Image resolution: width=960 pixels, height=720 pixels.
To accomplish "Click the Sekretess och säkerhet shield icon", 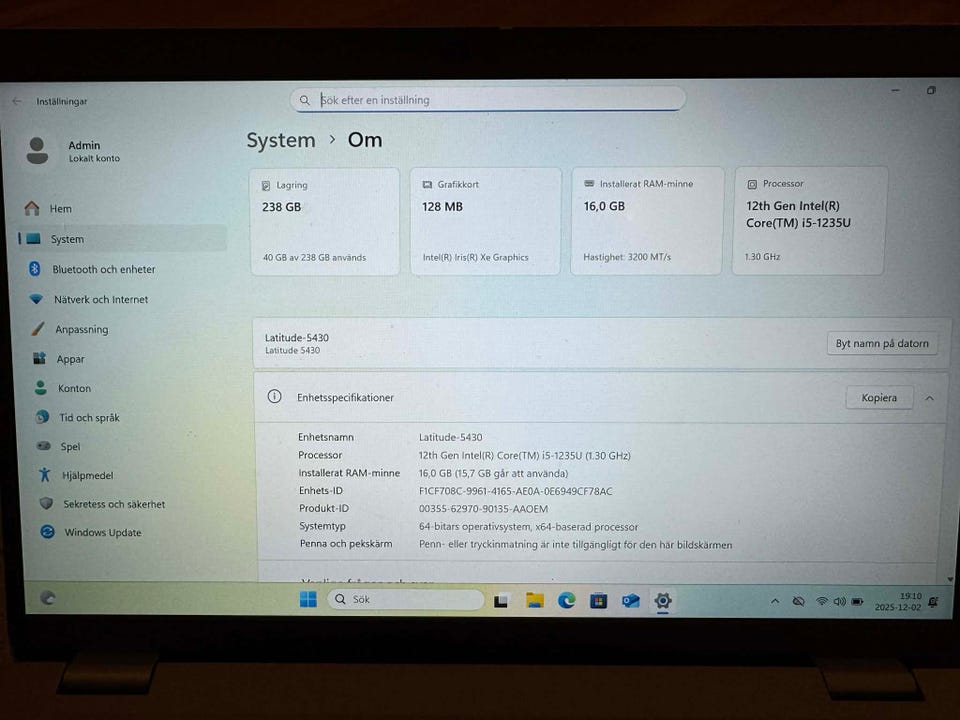I will (46, 503).
